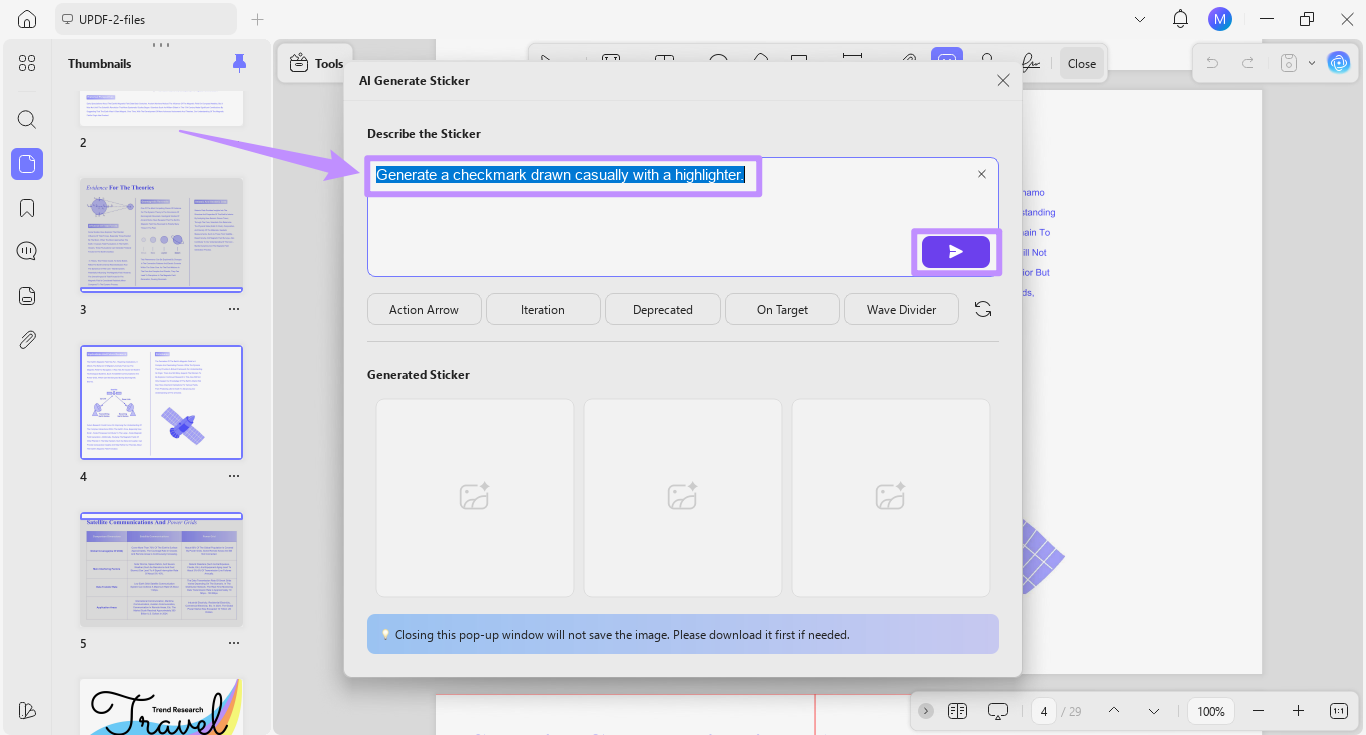Image resolution: width=1366 pixels, height=735 pixels.
Task: Open the user account avatar M
Action: [1219, 19]
